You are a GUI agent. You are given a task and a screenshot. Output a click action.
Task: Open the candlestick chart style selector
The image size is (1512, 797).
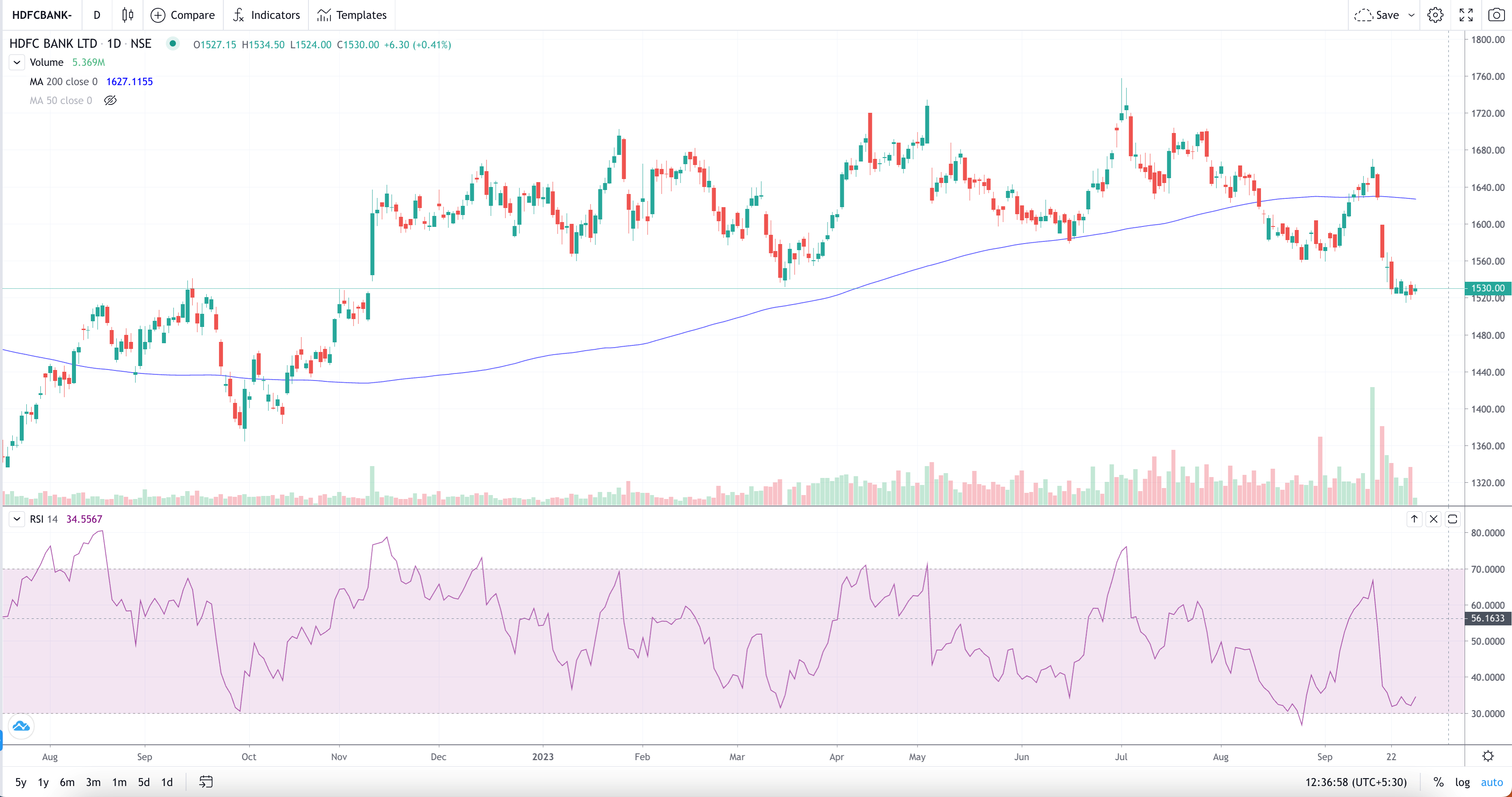coord(127,14)
